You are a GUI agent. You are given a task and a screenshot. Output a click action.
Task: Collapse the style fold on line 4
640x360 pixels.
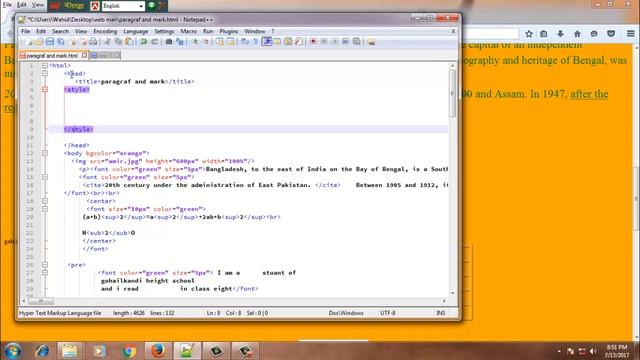(x=45, y=89)
